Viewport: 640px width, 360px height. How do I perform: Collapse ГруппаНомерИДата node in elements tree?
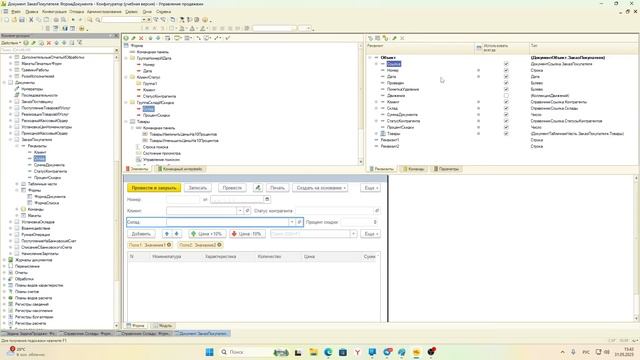127,58
